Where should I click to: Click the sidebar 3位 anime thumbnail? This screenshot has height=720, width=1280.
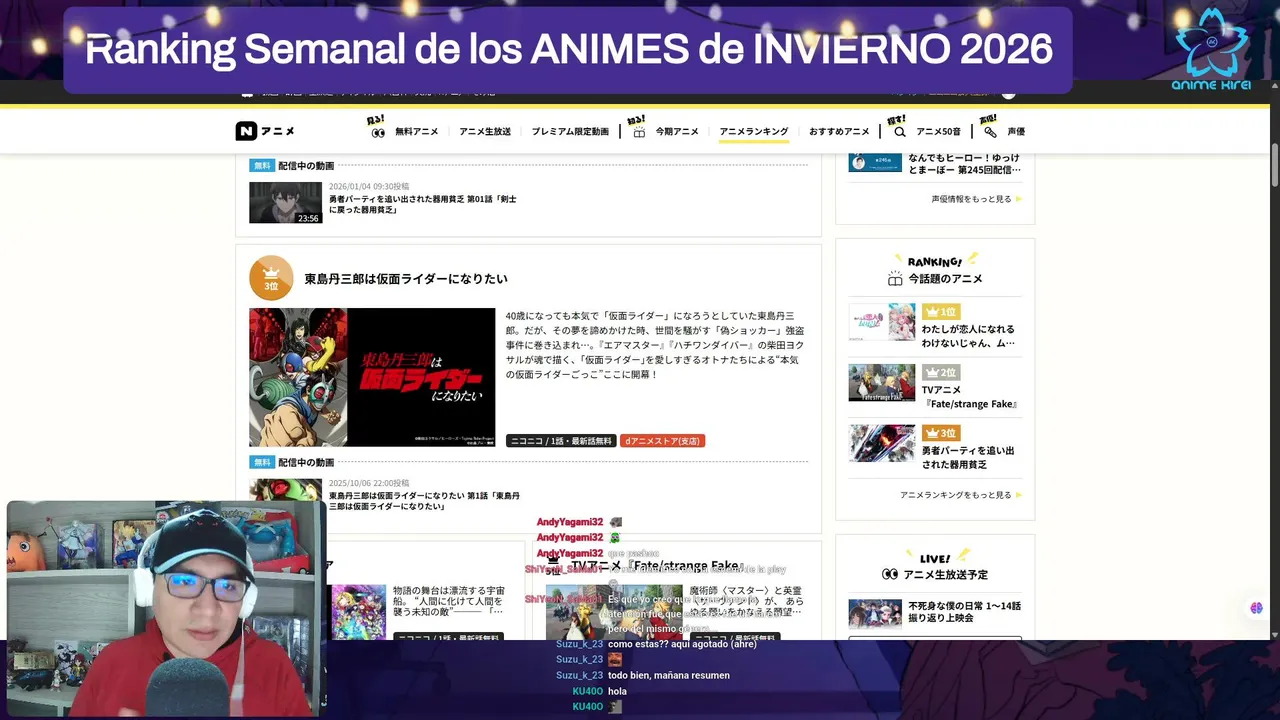click(x=882, y=443)
